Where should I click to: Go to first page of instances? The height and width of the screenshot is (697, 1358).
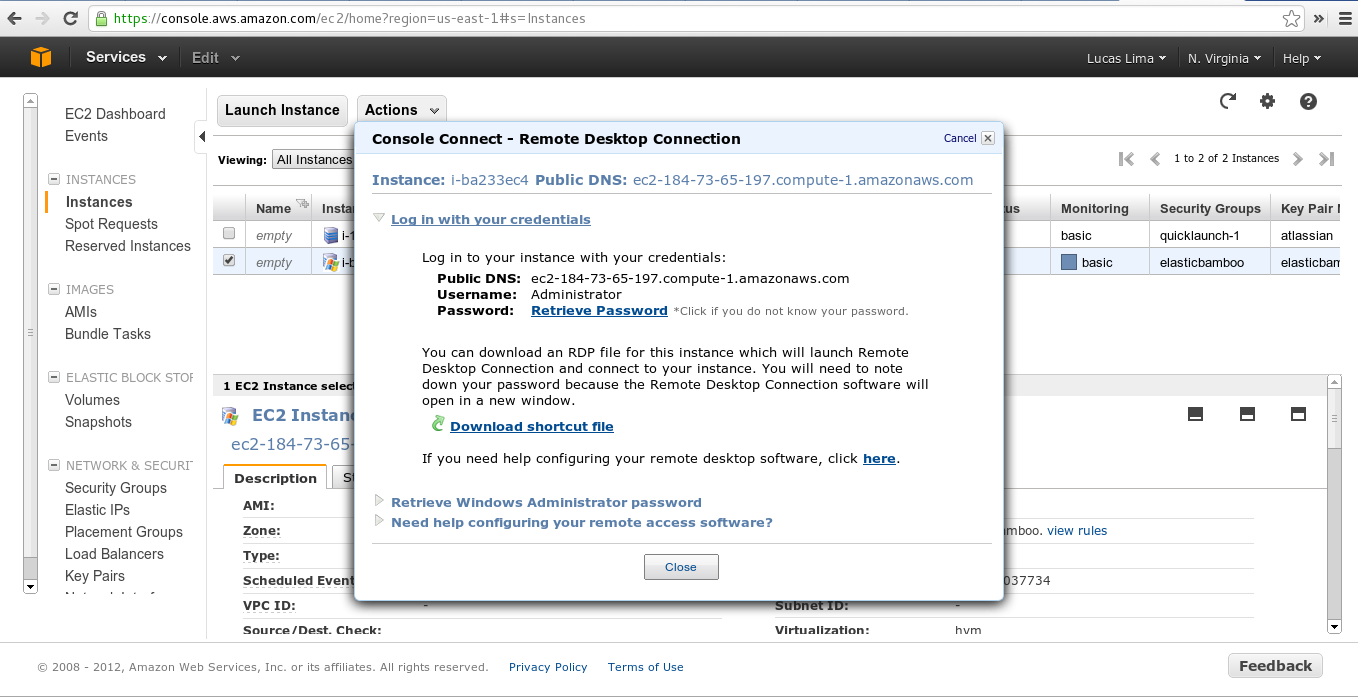1127,159
